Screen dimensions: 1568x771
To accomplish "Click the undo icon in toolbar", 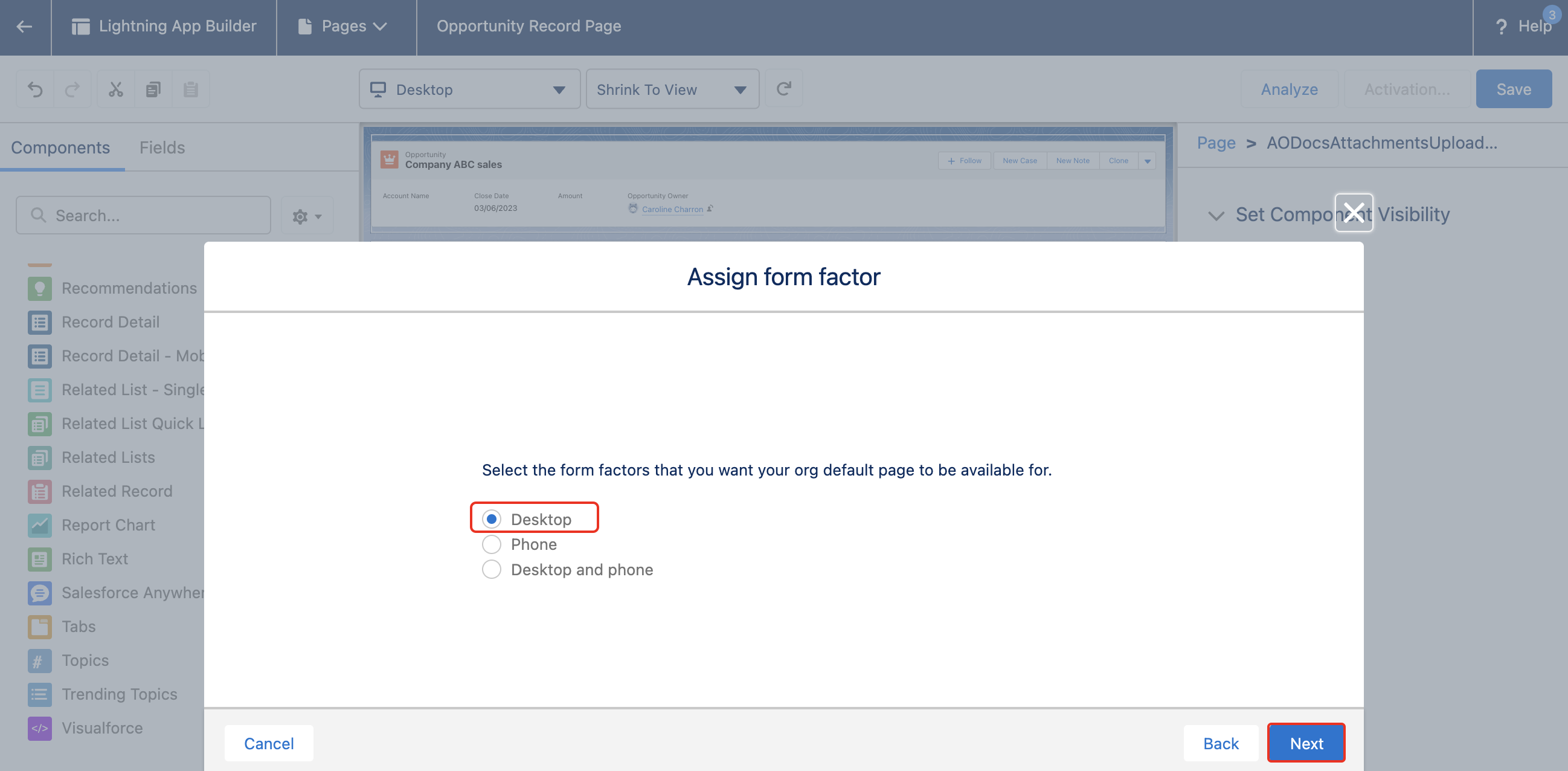I will (35, 89).
